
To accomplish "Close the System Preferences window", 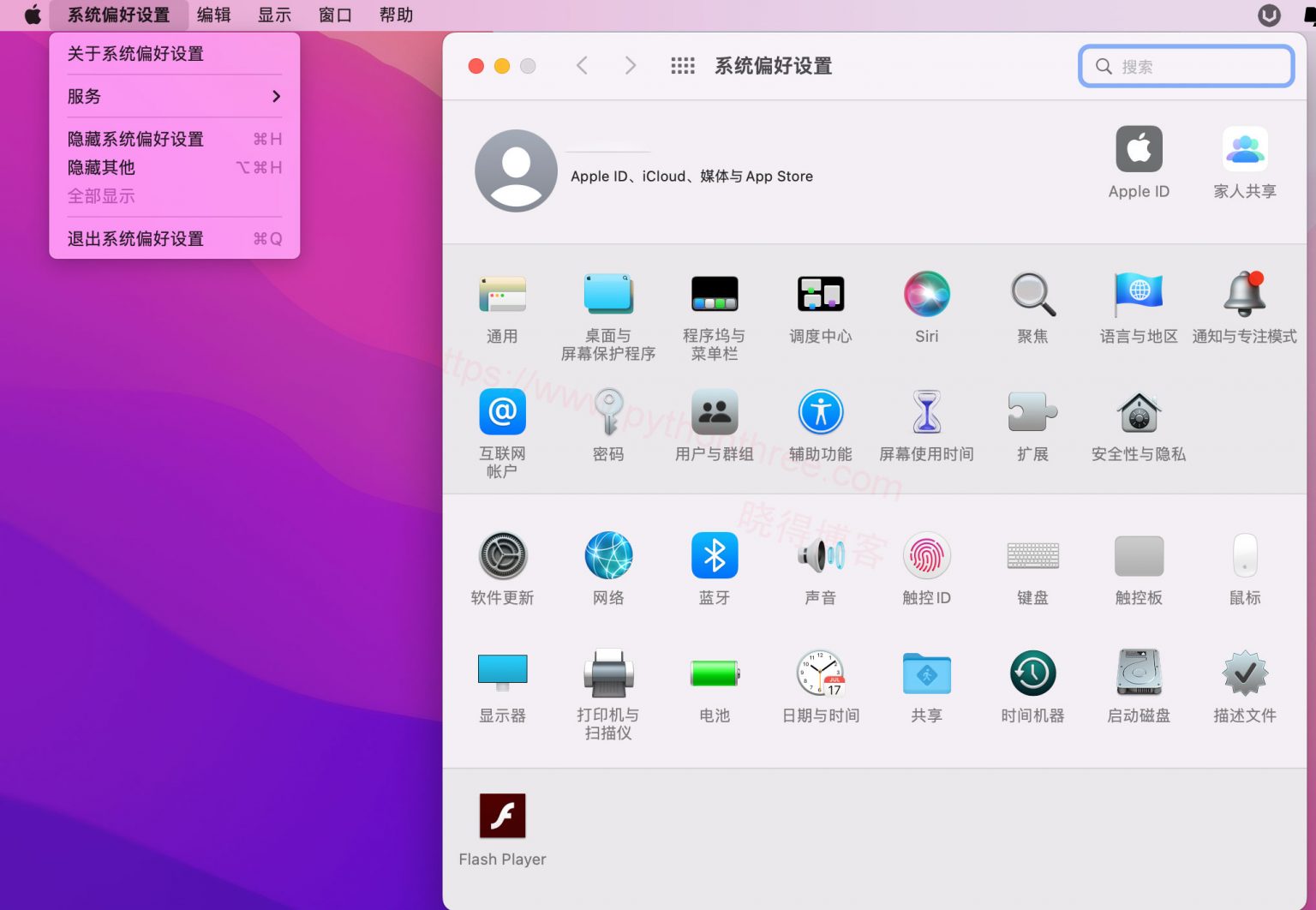I will point(476,66).
